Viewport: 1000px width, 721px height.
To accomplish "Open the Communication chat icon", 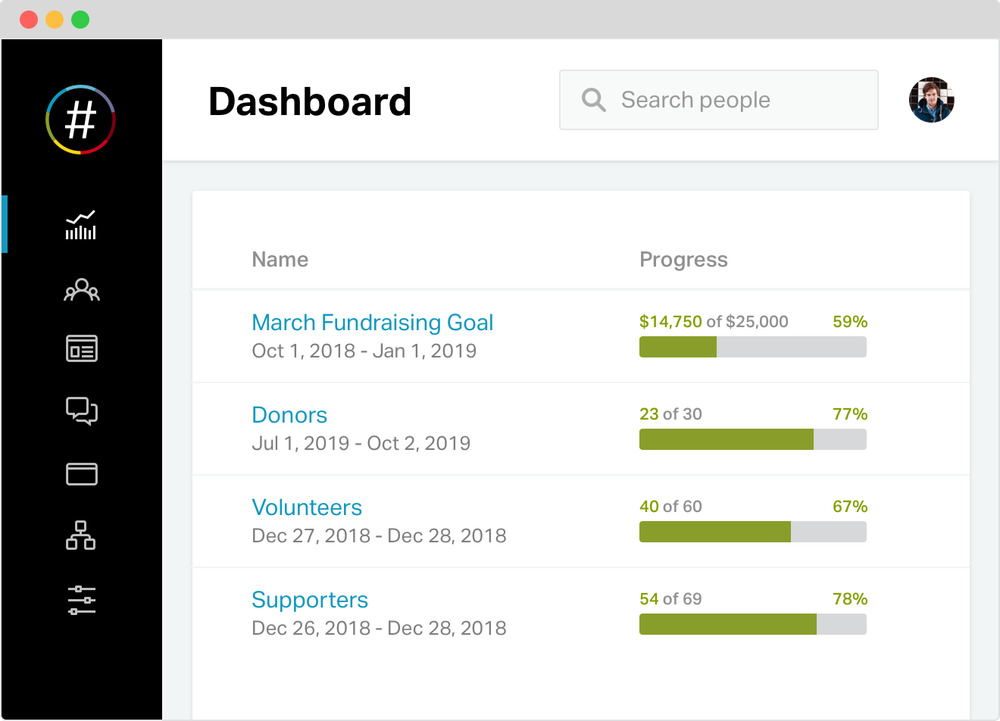I will click(x=81, y=411).
